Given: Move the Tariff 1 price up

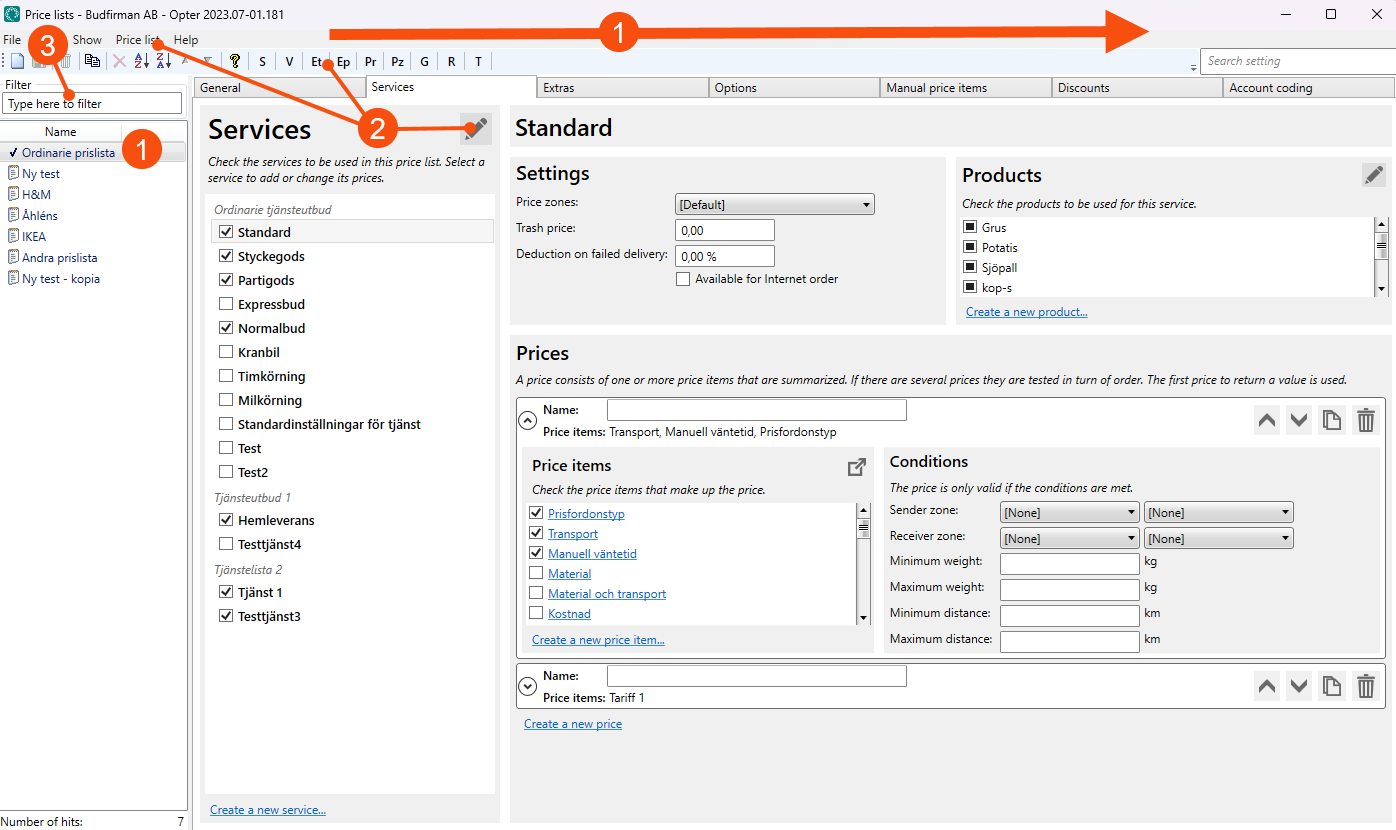Looking at the screenshot, I should 1267,686.
